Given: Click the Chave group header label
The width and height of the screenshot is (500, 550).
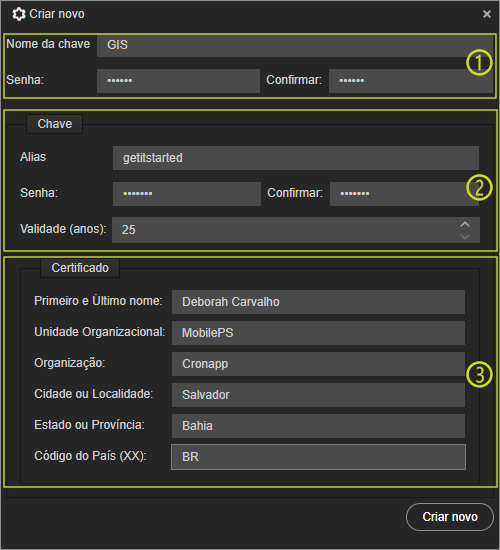Looking at the screenshot, I should [x=54, y=124].
